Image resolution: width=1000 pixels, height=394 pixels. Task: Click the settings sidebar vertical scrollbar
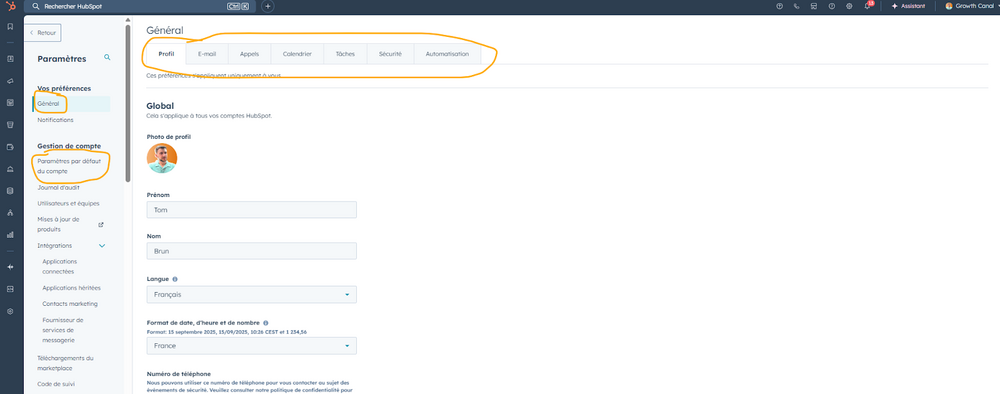click(128, 103)
